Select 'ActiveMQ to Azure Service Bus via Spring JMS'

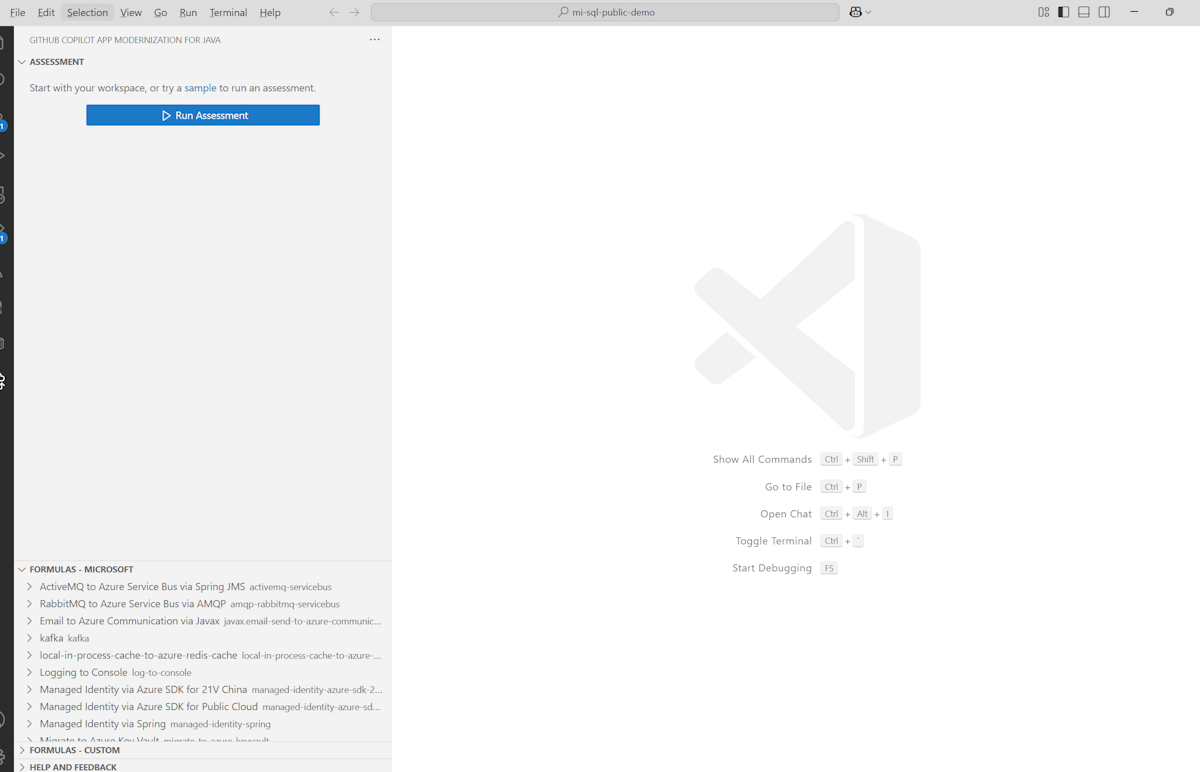(142, 587)
